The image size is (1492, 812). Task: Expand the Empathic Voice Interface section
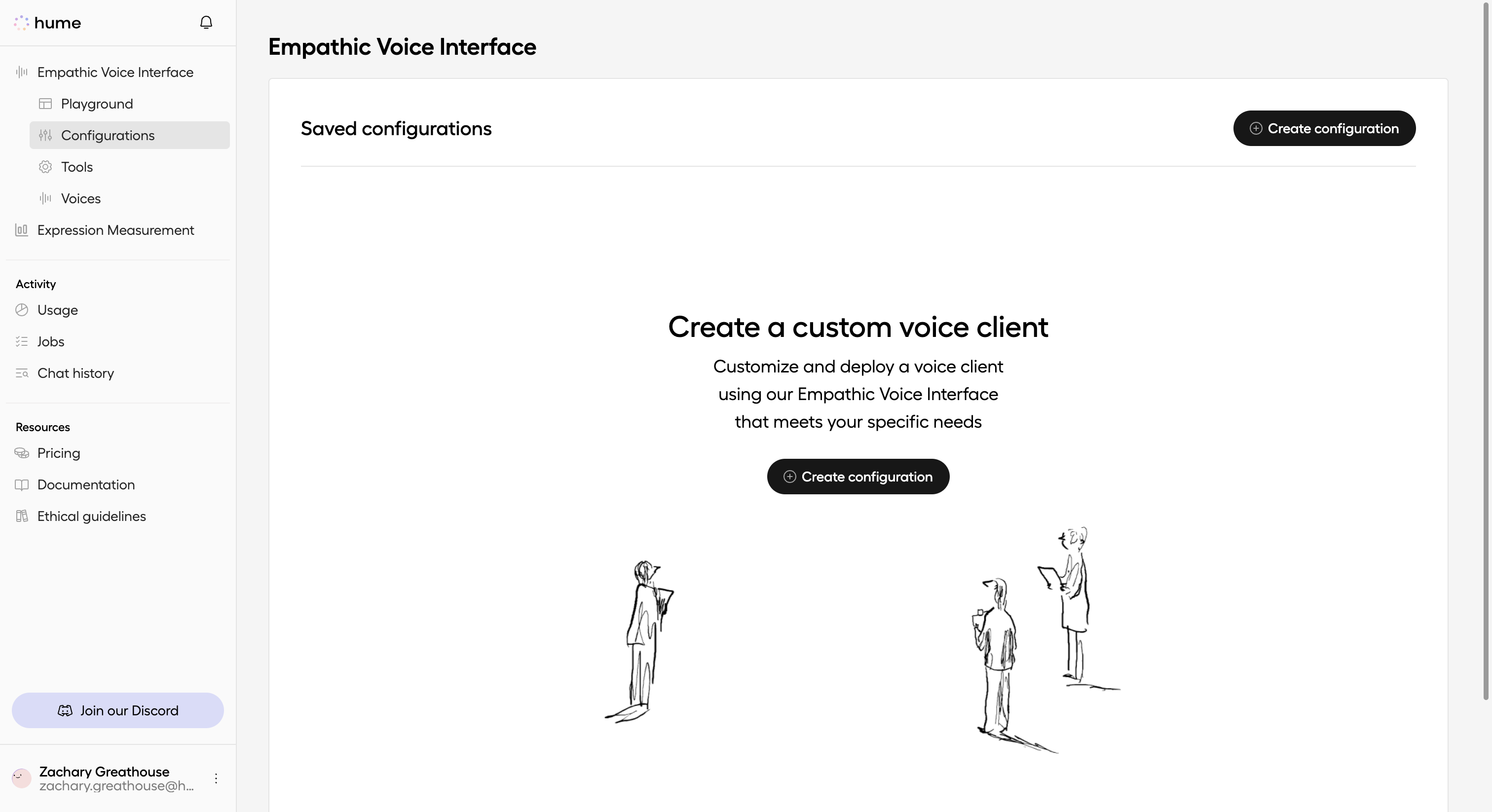[115, 72]
